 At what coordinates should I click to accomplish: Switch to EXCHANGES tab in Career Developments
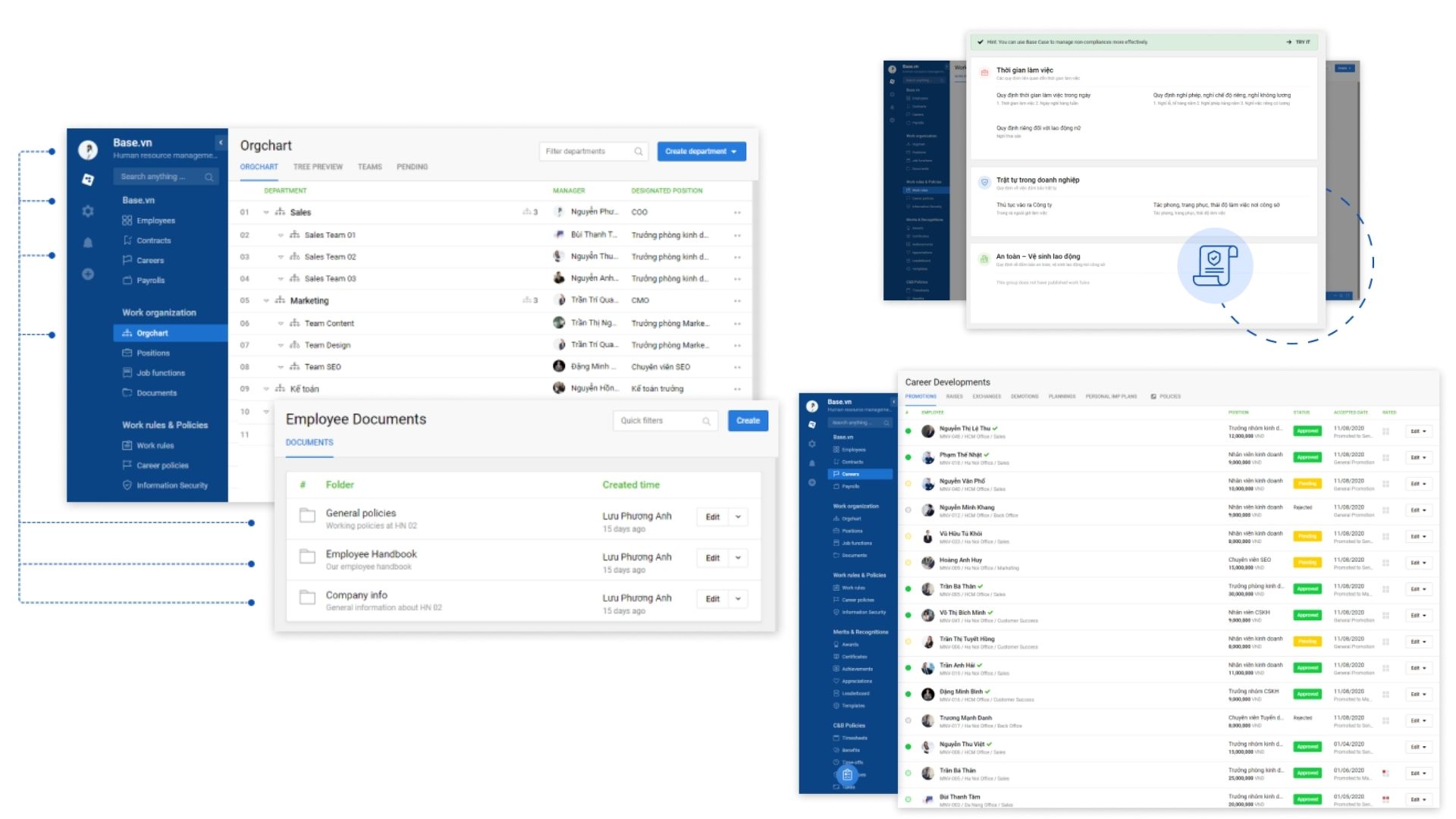tap(987, 397)
